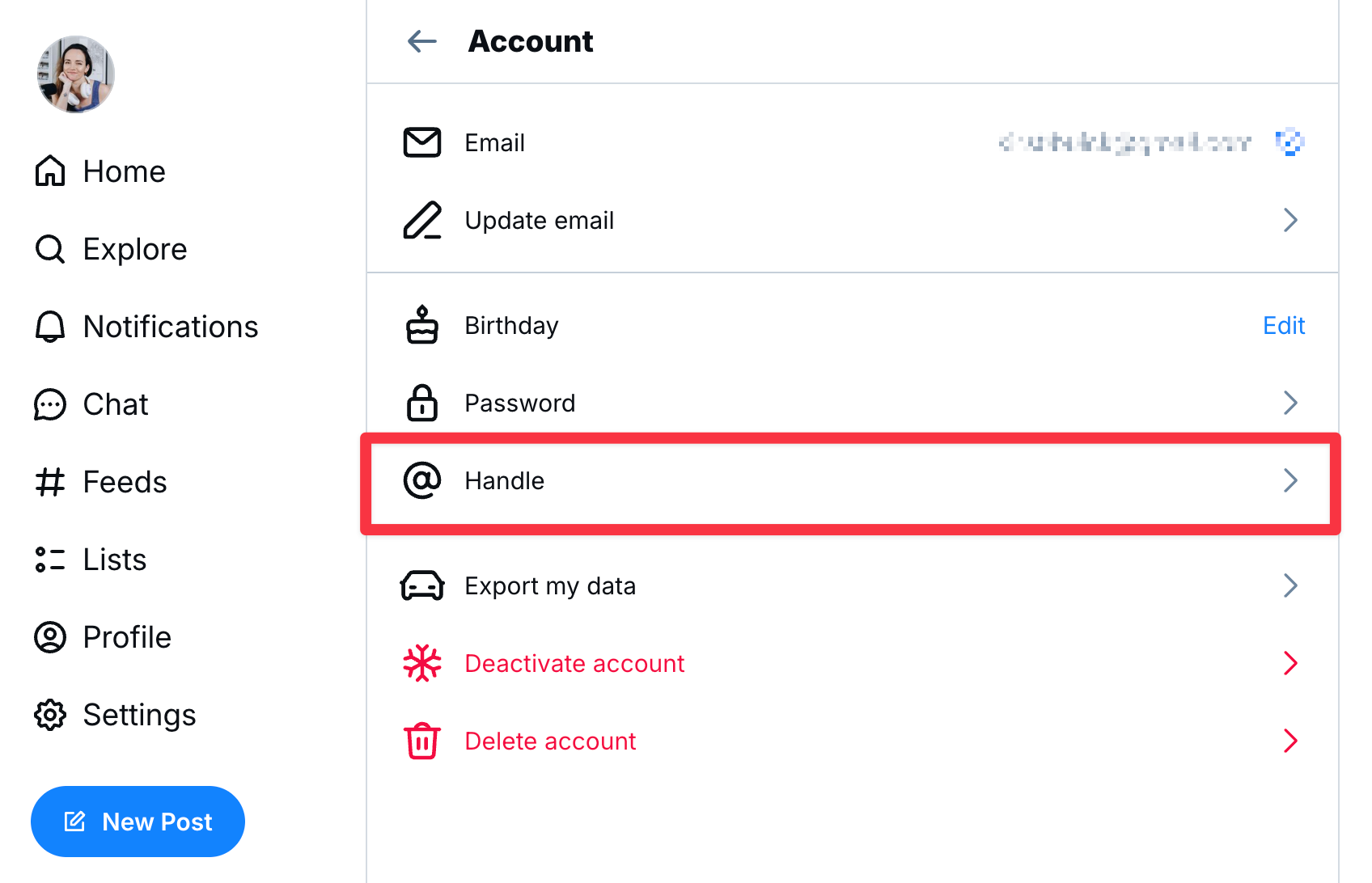The width and height of the screenshot is (1372, 883).
Task: Click the birthday cake icon
Action: (421, 325)
